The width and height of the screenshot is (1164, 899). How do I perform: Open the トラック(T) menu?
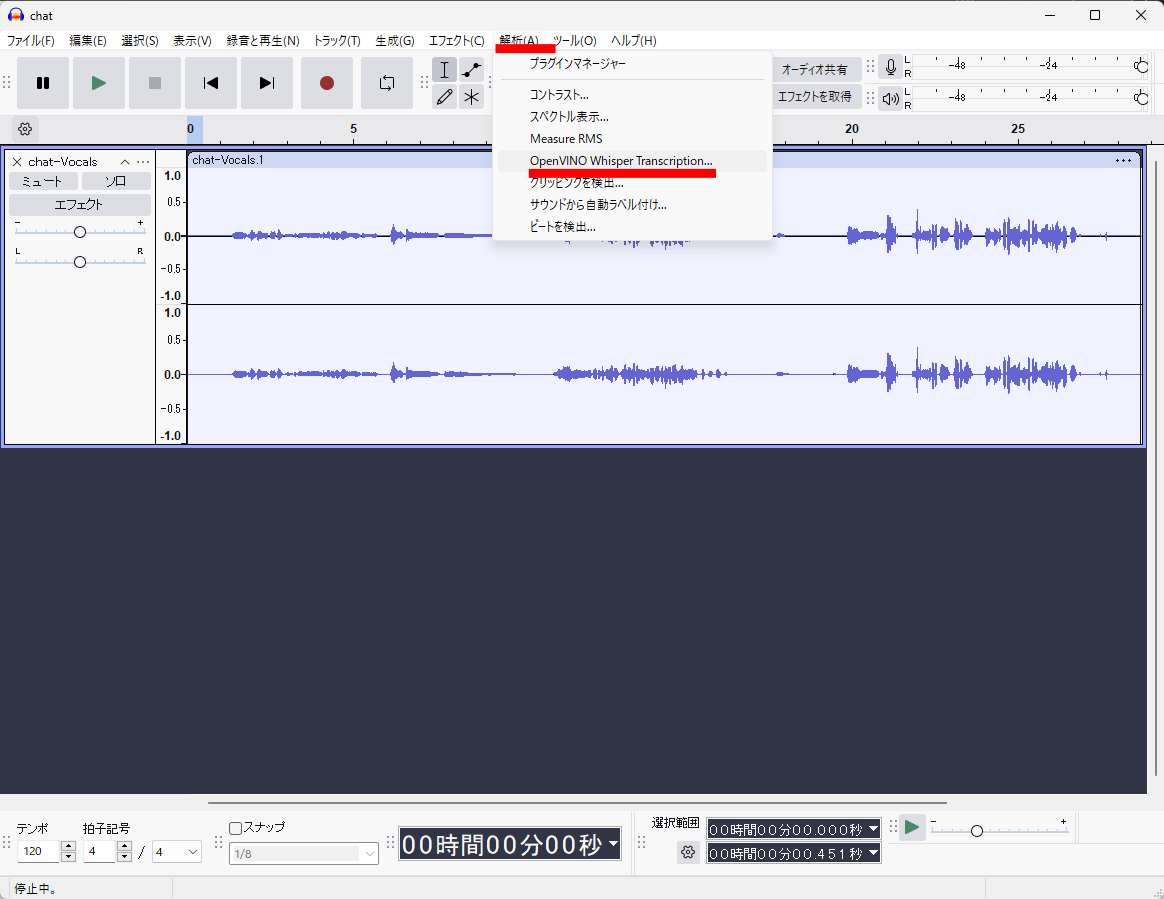point(337,41)
